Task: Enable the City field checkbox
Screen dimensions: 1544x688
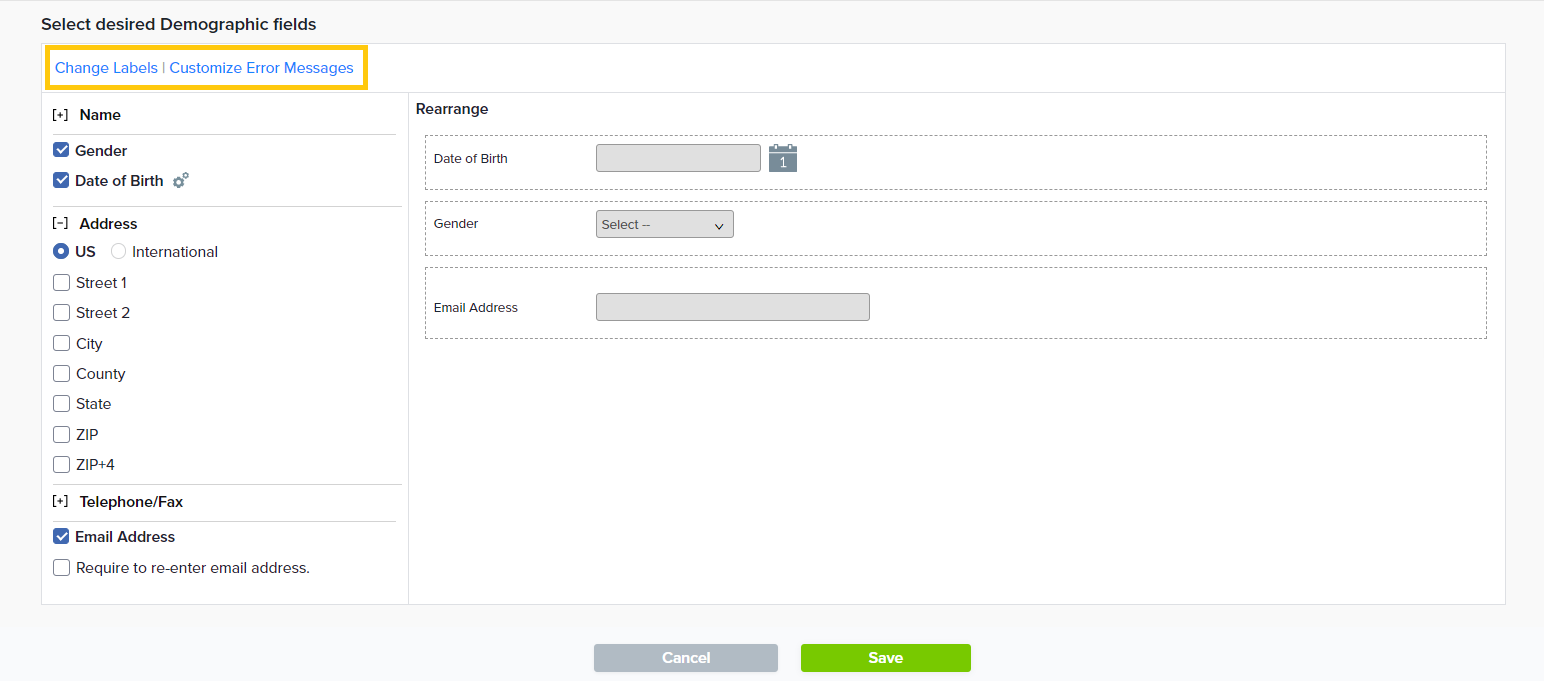Action: [62, 344]
